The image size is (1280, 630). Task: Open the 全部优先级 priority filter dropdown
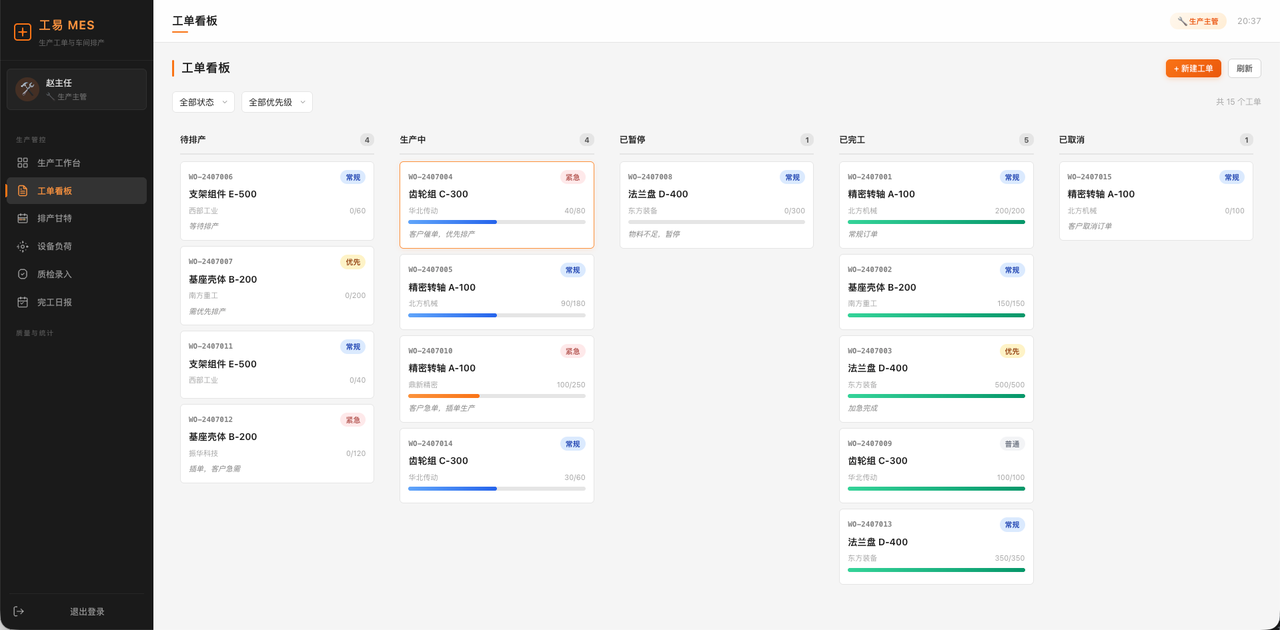point(277,102)
